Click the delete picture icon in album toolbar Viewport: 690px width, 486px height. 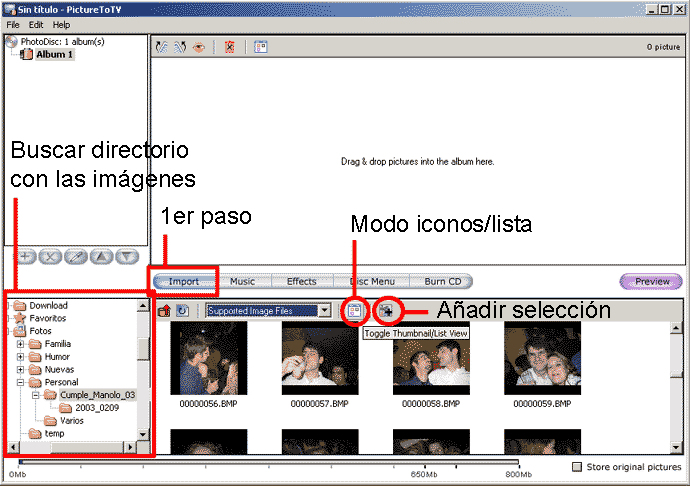click(230, 47)
